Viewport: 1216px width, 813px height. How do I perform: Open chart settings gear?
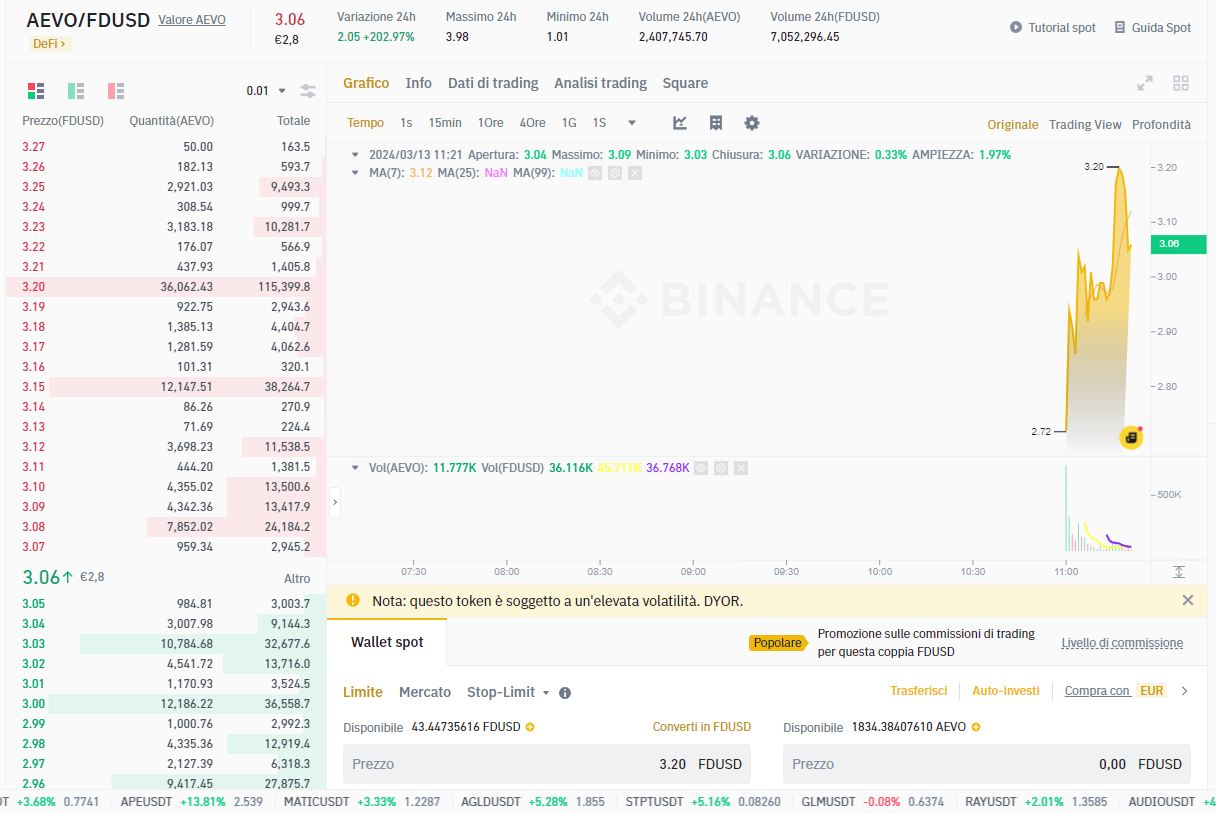752,123
